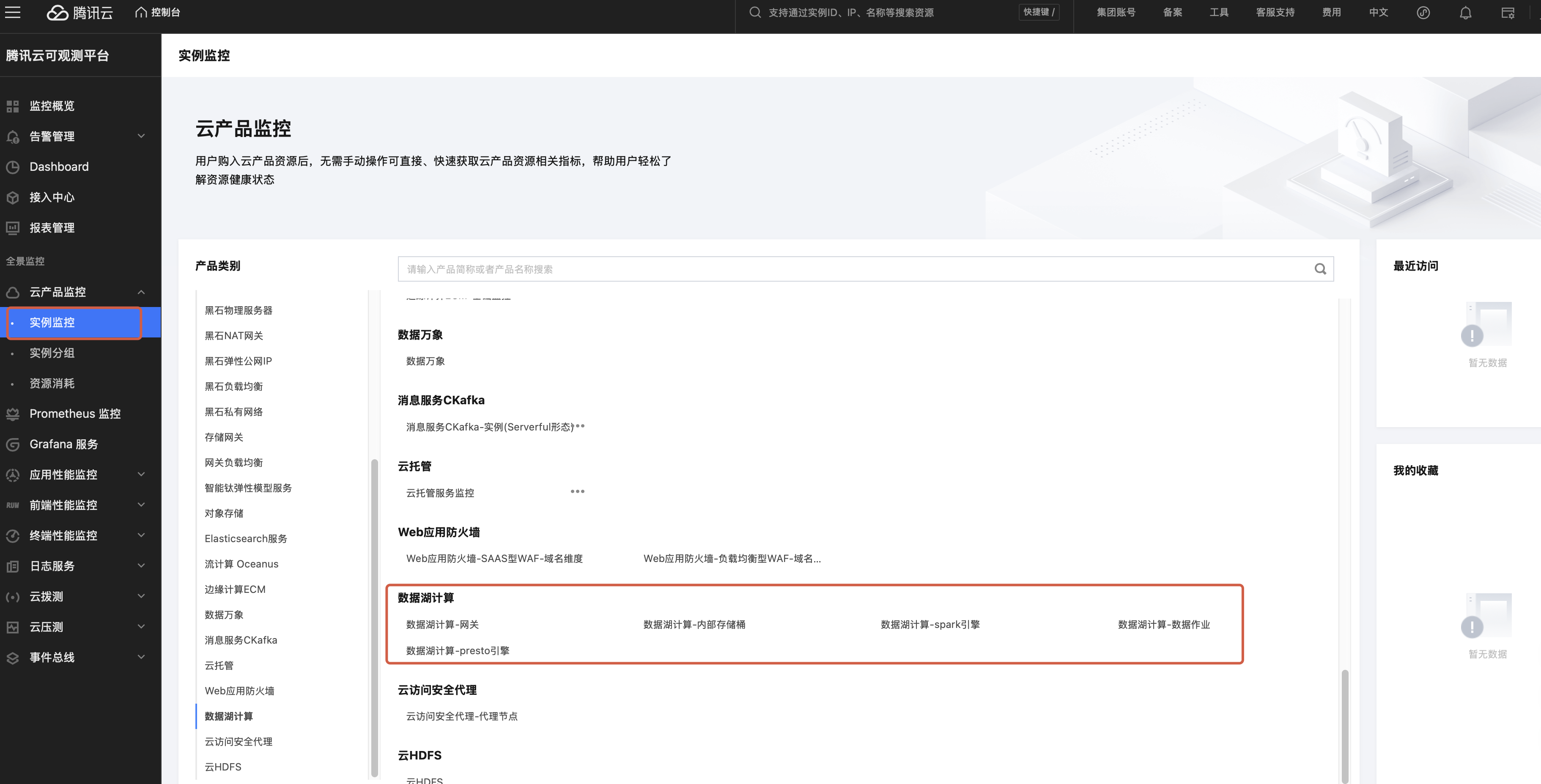Click the notification bell icon
Viewport: 1541px width, 784px height.
[1465, 13]
